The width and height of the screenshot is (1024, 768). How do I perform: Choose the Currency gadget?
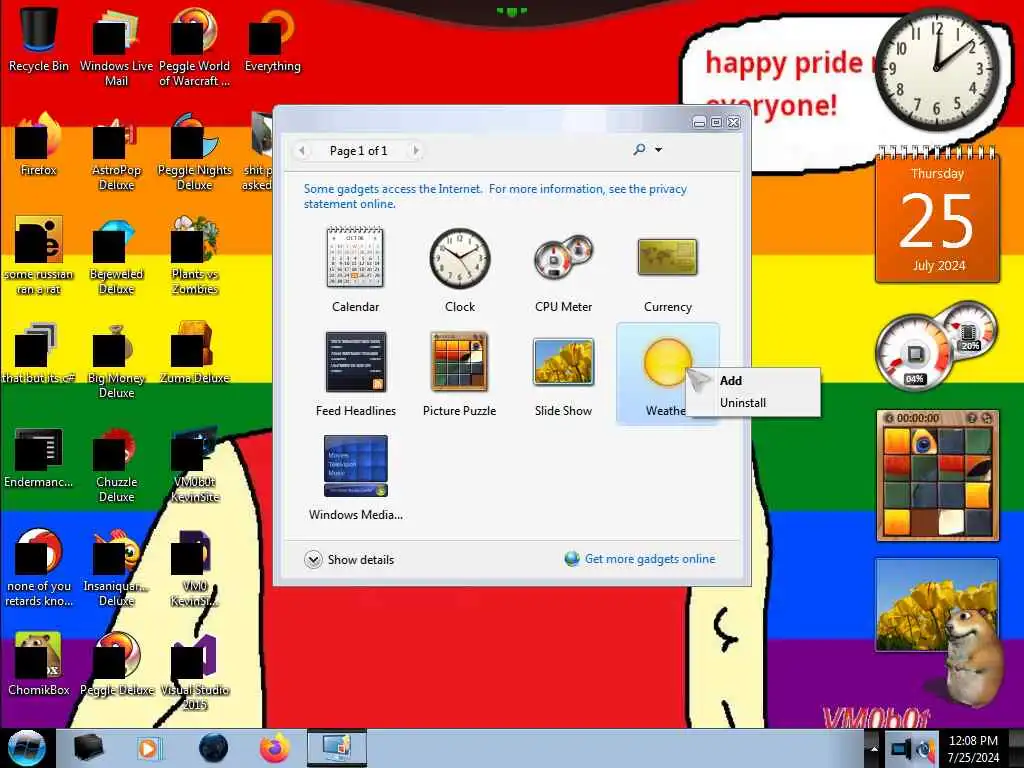(667, 269)
